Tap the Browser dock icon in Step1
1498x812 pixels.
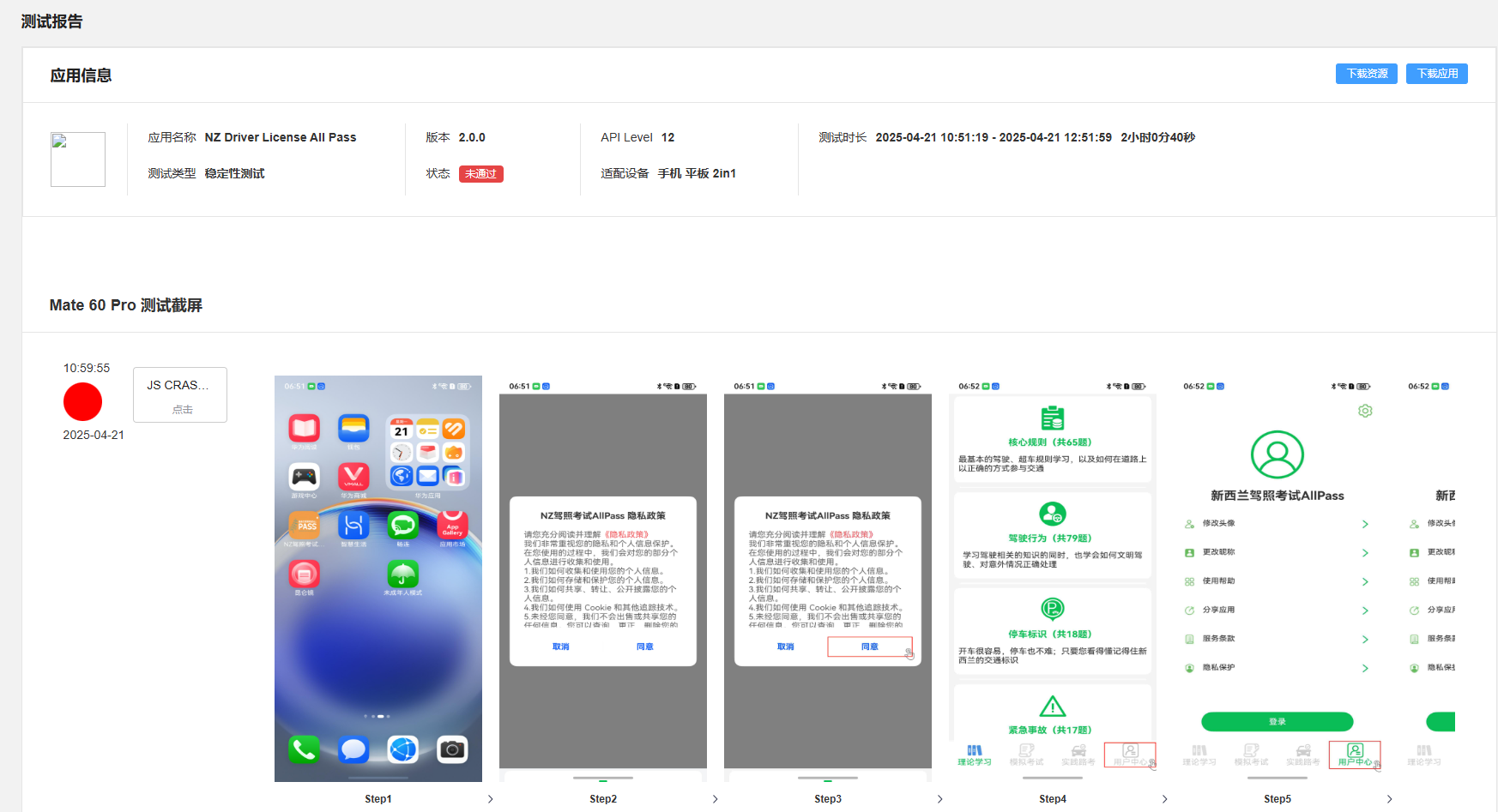(402, 749)
